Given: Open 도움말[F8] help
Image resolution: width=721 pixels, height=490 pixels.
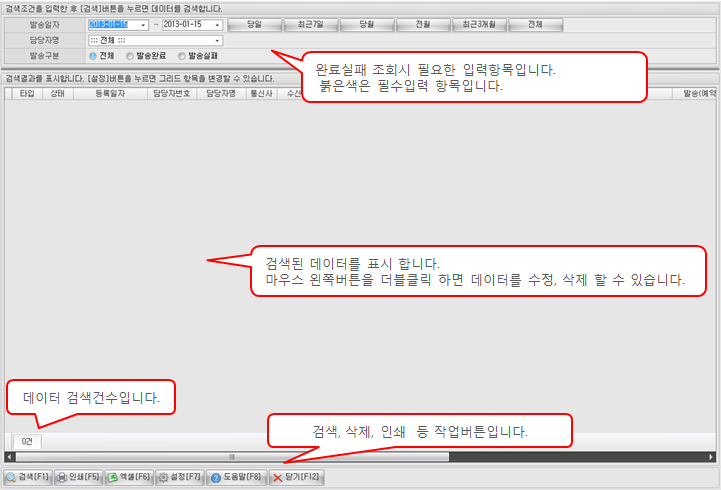Looking at the screenshot, I should point(236,477).
